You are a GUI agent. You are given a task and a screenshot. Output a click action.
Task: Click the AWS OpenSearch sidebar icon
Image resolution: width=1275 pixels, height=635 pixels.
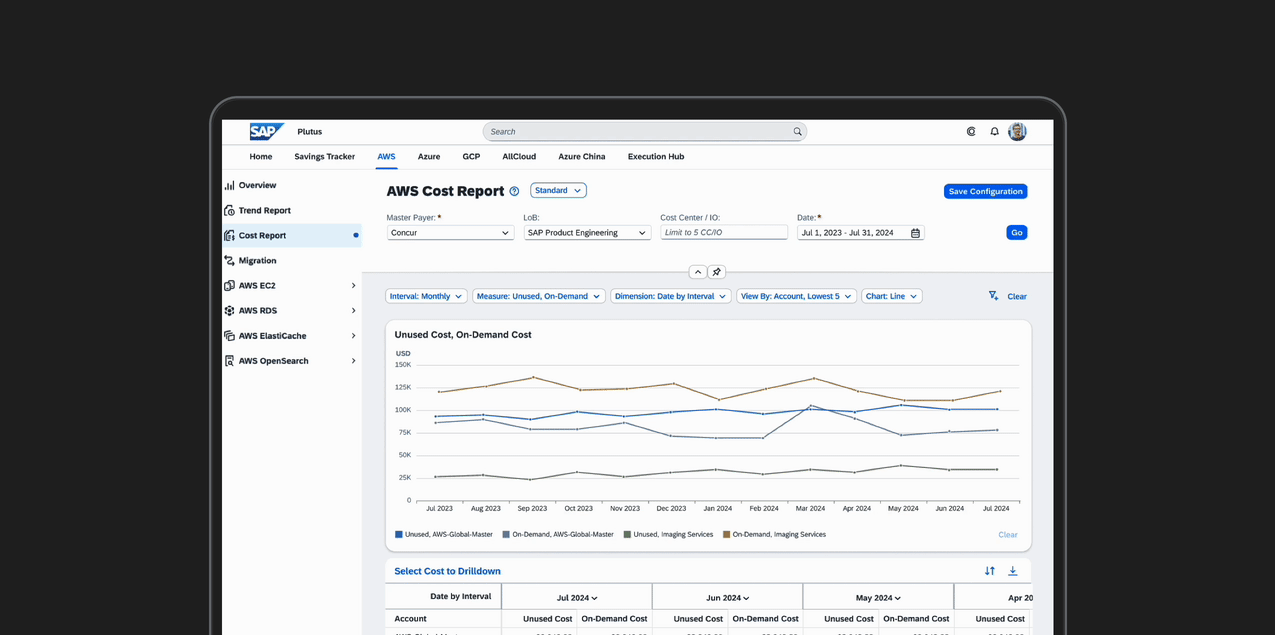tap(229, 361)
